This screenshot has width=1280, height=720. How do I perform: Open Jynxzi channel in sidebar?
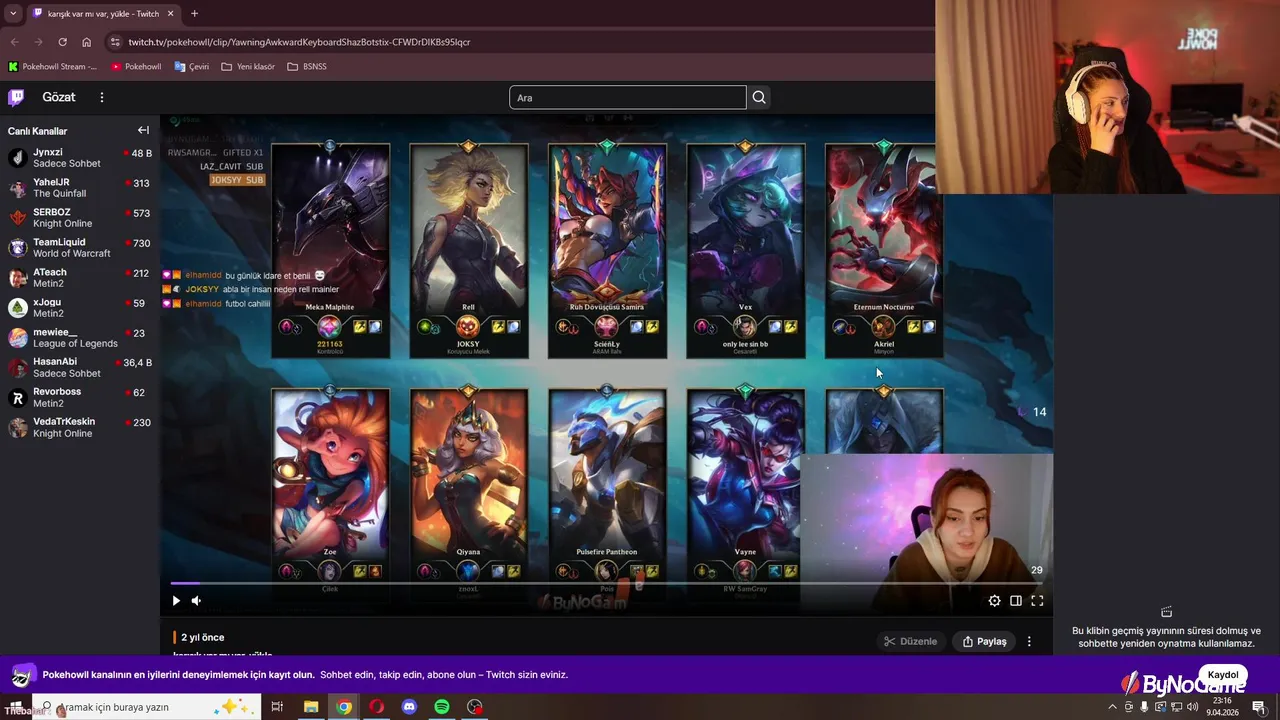80,158
